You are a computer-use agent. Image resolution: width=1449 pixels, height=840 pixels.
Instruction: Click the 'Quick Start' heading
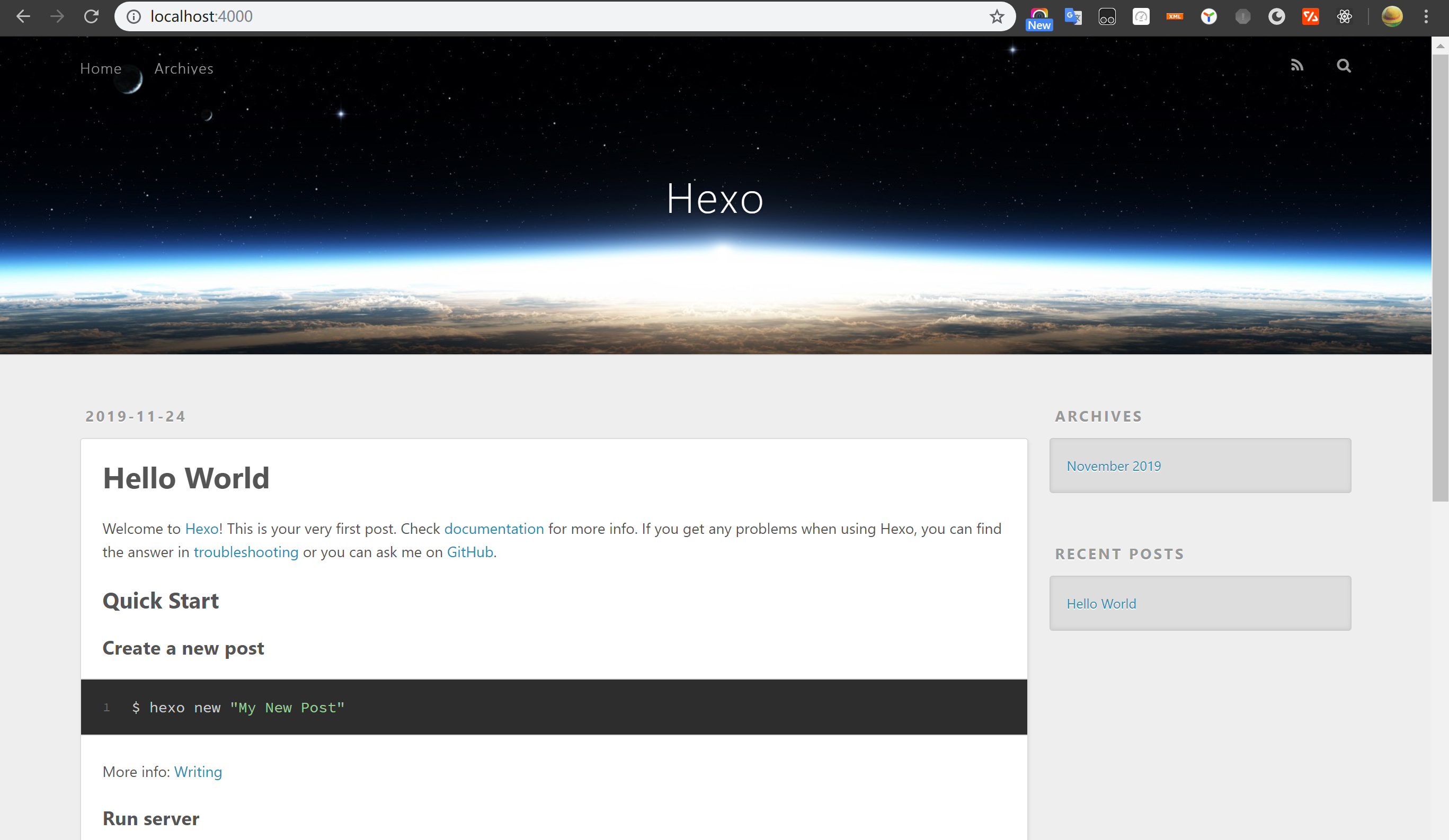click(161, 601)
